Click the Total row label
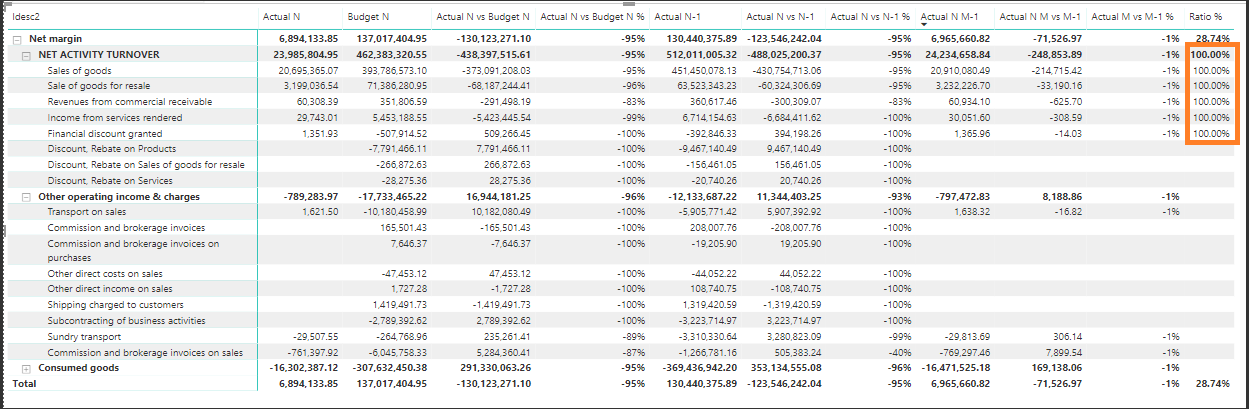Viewport: 1249px width, 409px height. [23, 384]
